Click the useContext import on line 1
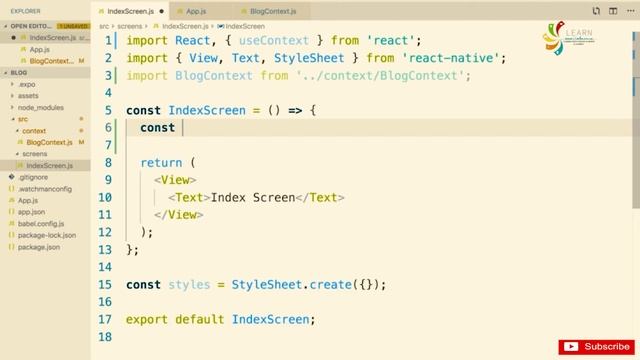Viewport: 640px width, 360px height. click(274, 40)
